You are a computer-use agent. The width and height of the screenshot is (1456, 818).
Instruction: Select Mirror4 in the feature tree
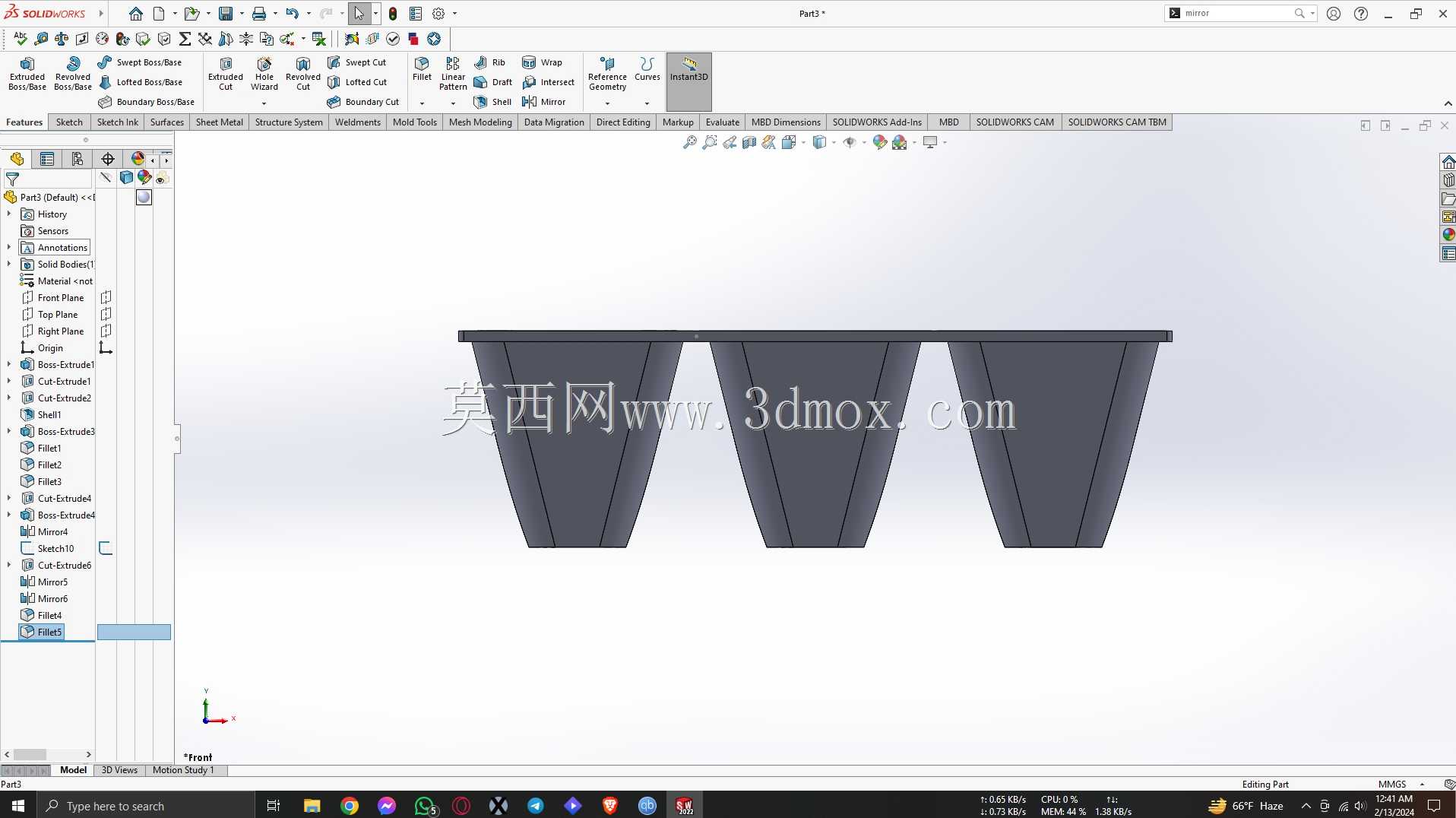44,532
